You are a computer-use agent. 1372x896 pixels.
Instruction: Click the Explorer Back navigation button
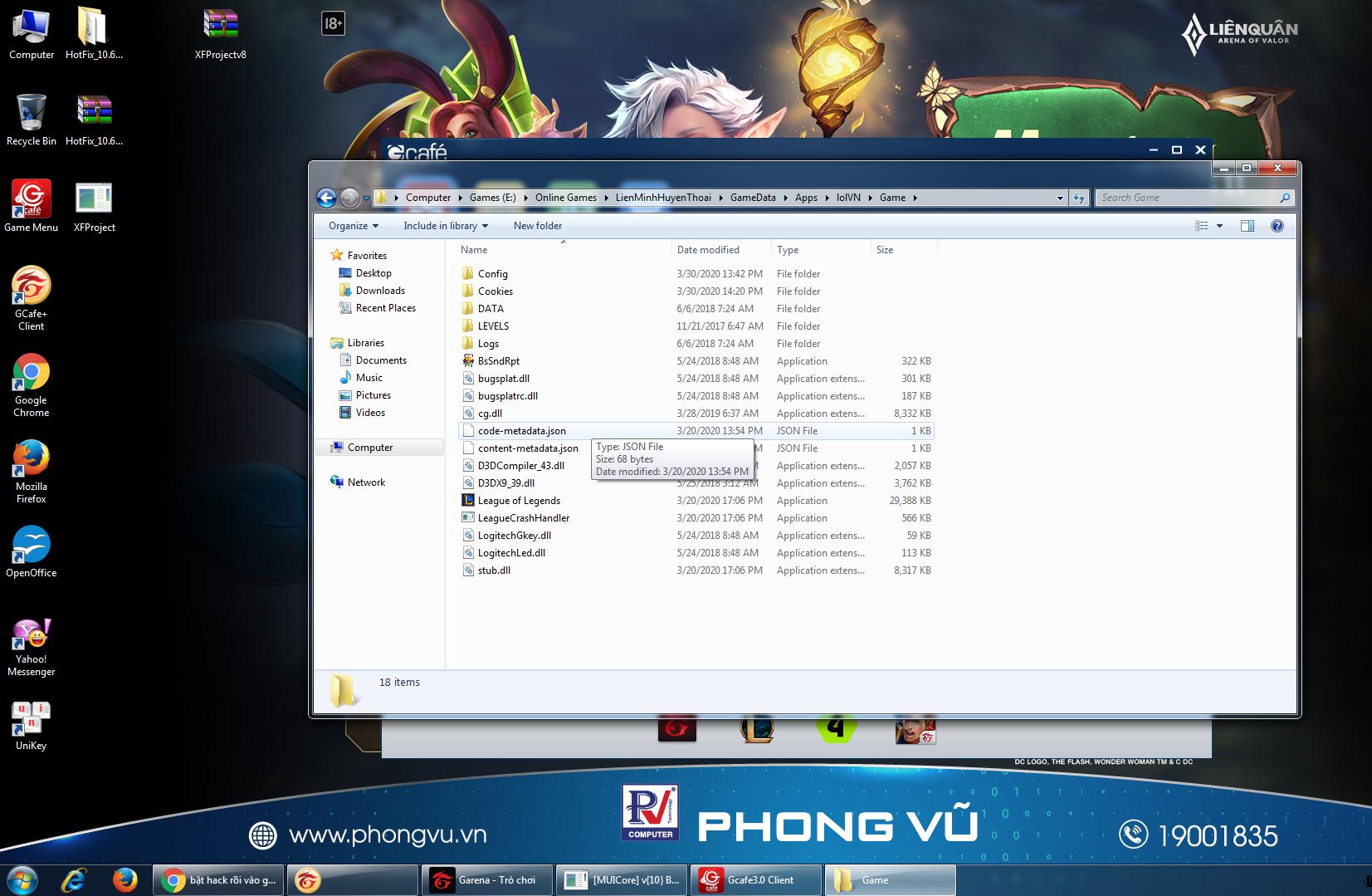[x=326, y=198]
